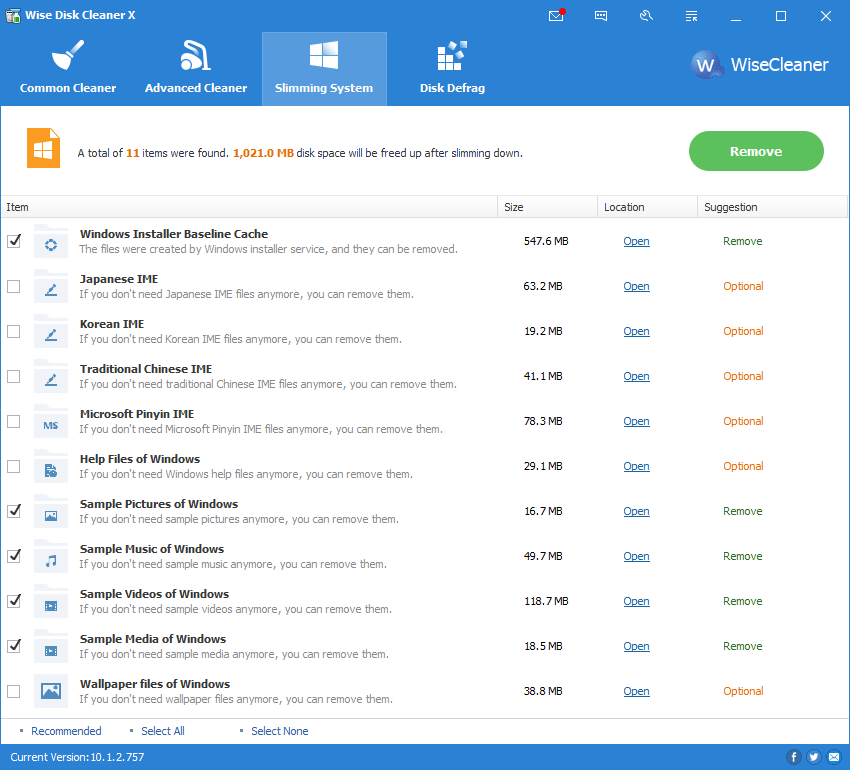The image size is (850, 770).
Task: Click the Facebook icon in status bar
Action: (x=794, y=757)
